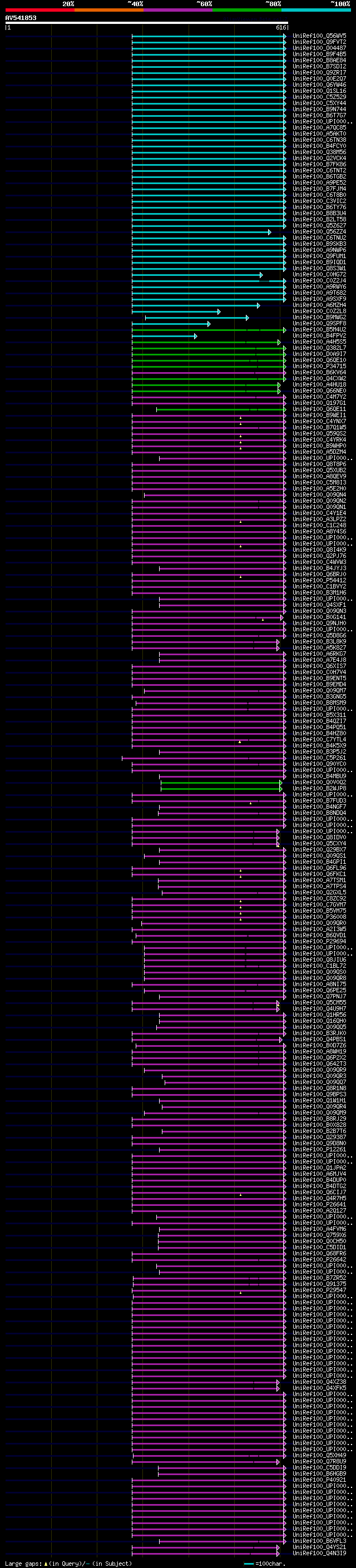Select label UniRef100_P26642
This screenshot has height=1568, width=356.
[x=319, y=1259]
